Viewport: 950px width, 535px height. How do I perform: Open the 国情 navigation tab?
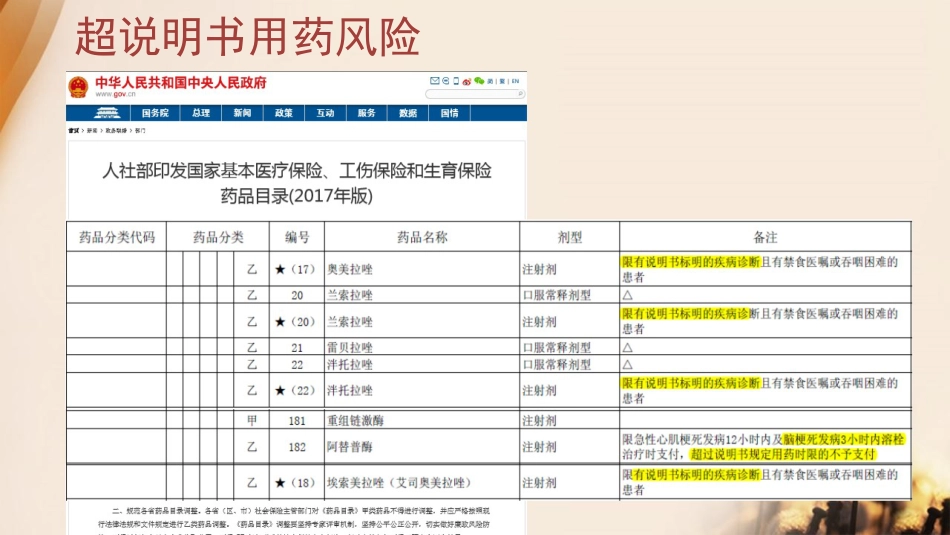tap(450, 113)
